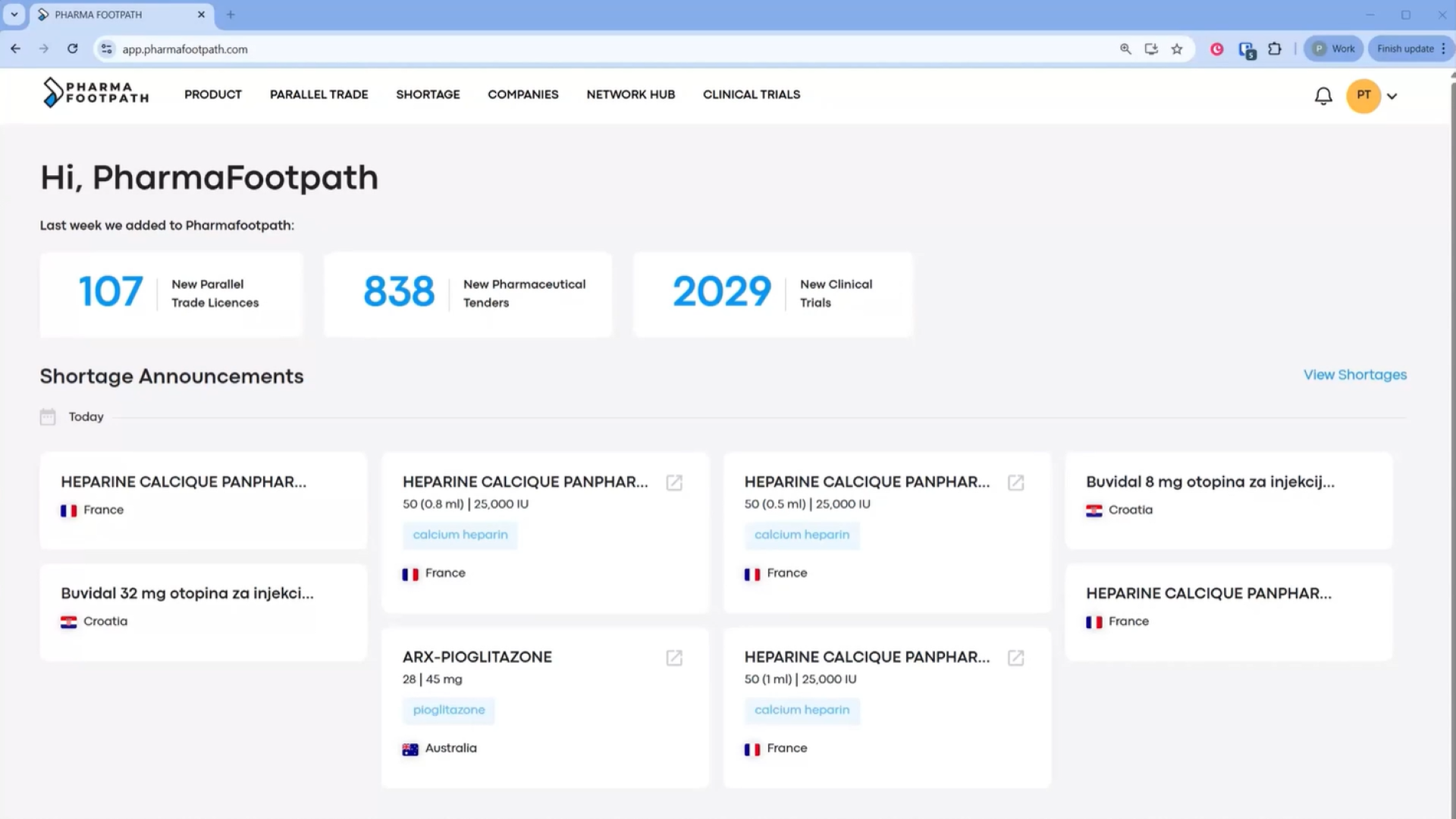Click the calendar icon beside Today

[x=48, y=417]
